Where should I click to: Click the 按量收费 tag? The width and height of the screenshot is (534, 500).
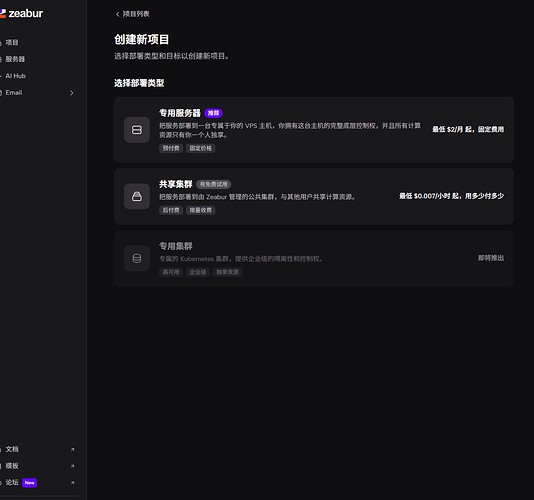click(201, 210)
